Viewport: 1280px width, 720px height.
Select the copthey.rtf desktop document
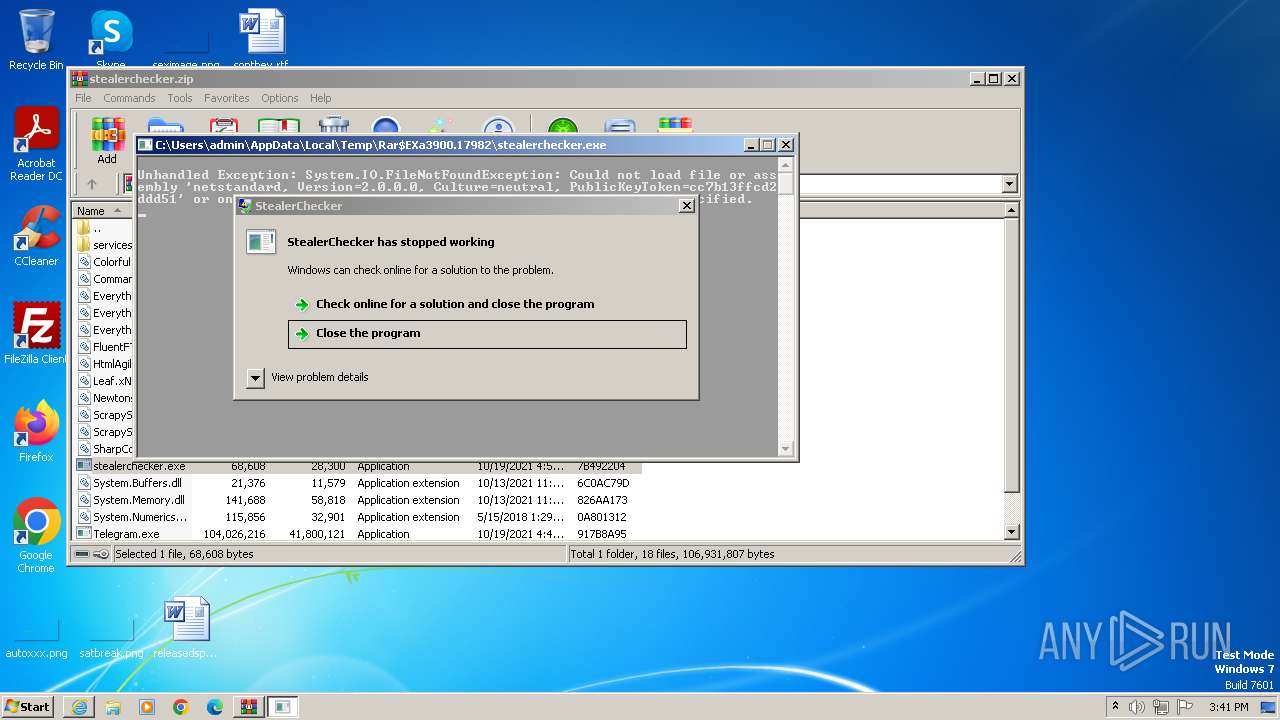coord(261,39)
